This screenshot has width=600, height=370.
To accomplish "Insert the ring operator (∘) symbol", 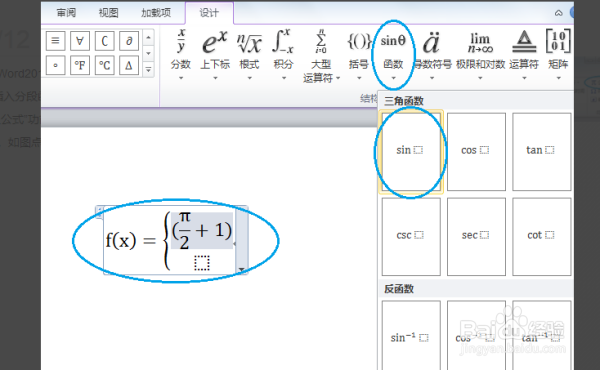I will click(55, 65).
